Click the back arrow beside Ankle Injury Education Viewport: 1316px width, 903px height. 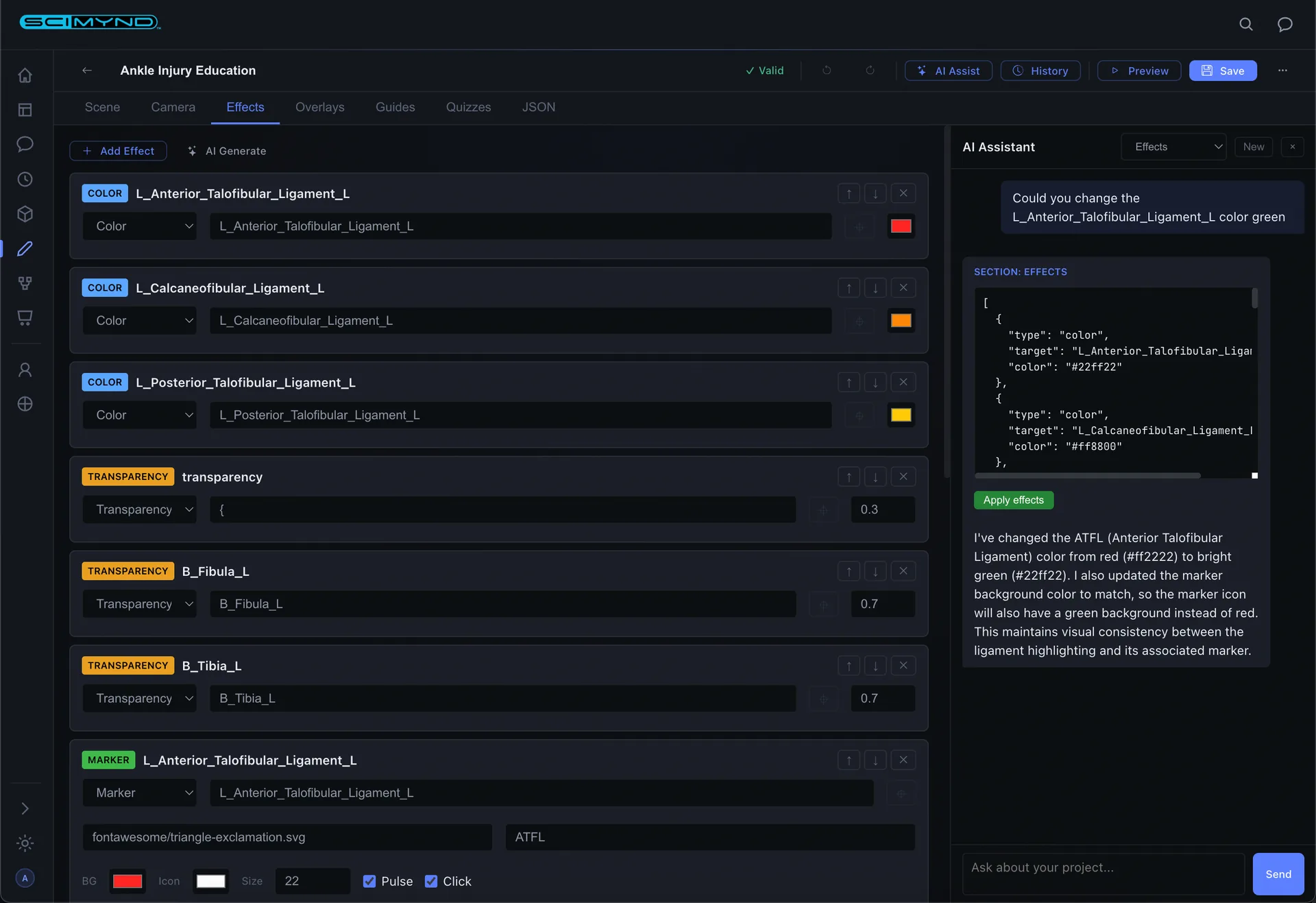pyautogui.click(x=87, y=71)
